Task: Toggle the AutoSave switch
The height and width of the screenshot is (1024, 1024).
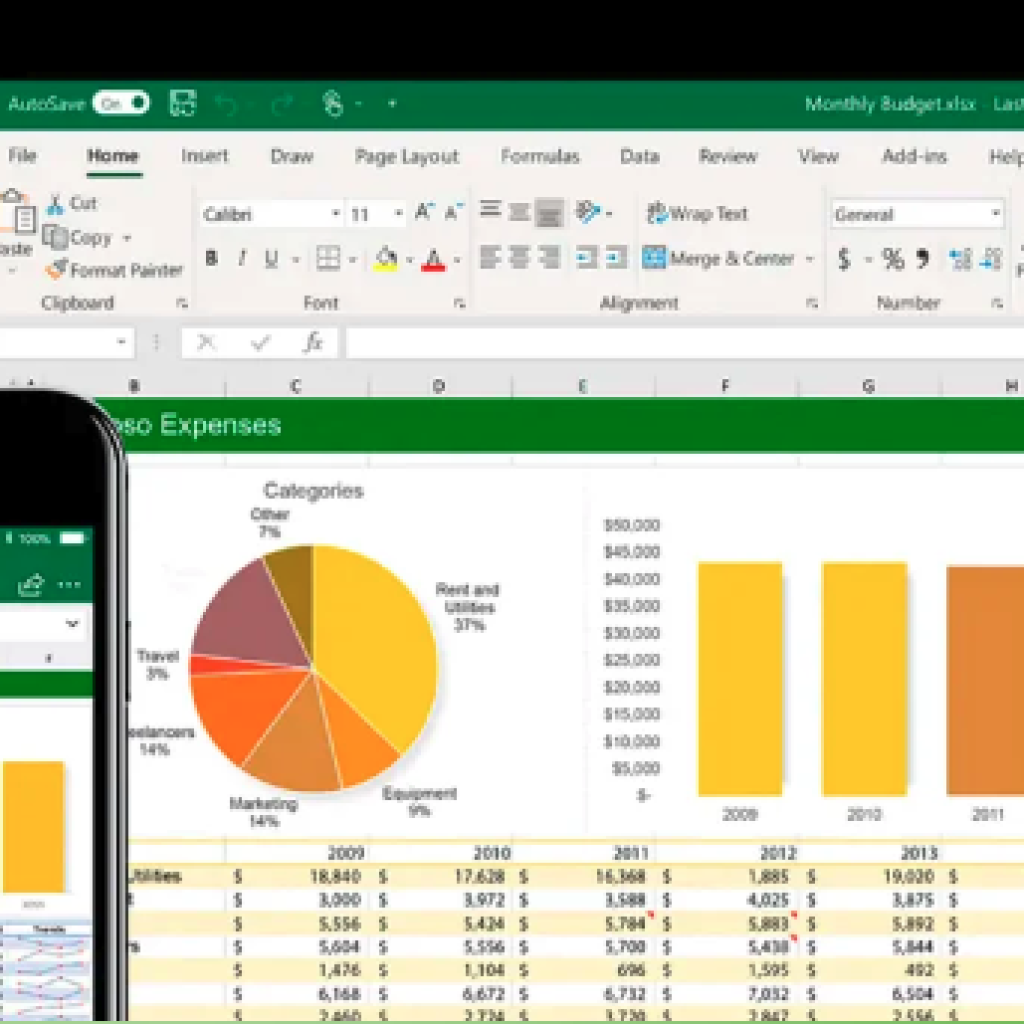Action: pos(121,103)
